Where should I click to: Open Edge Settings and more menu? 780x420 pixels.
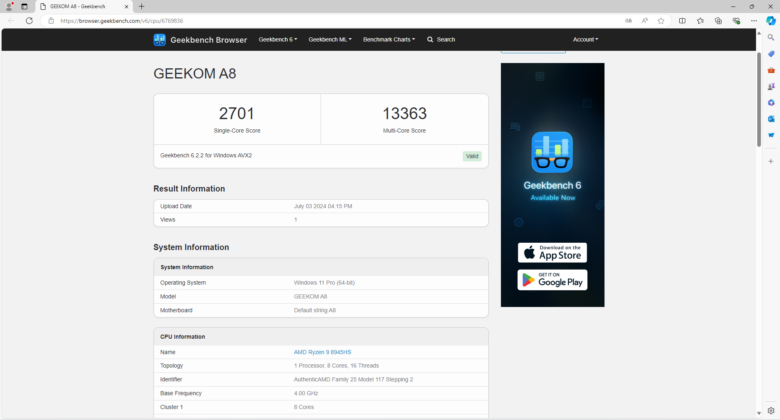[x=754, y=21]
